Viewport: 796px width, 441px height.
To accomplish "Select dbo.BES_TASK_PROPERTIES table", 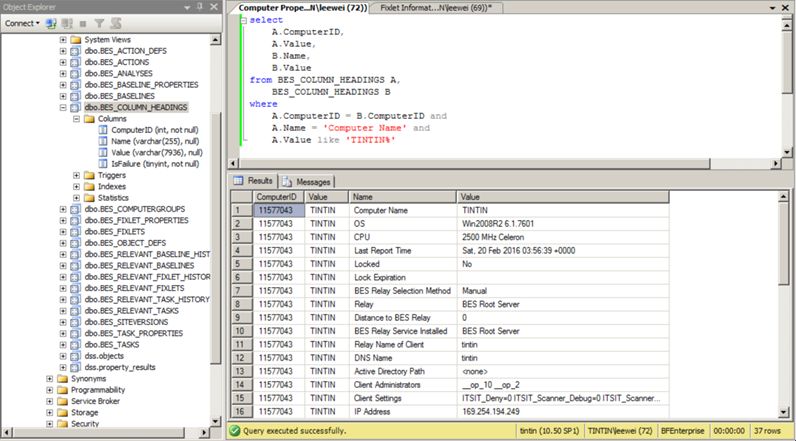I will click(134, 333).
